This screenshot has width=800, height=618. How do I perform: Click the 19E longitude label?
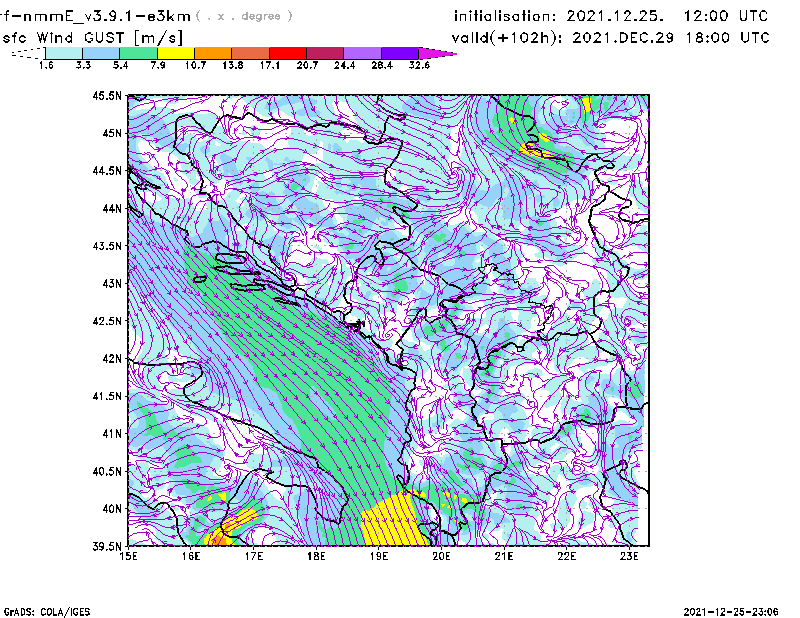tap(379, 556)
